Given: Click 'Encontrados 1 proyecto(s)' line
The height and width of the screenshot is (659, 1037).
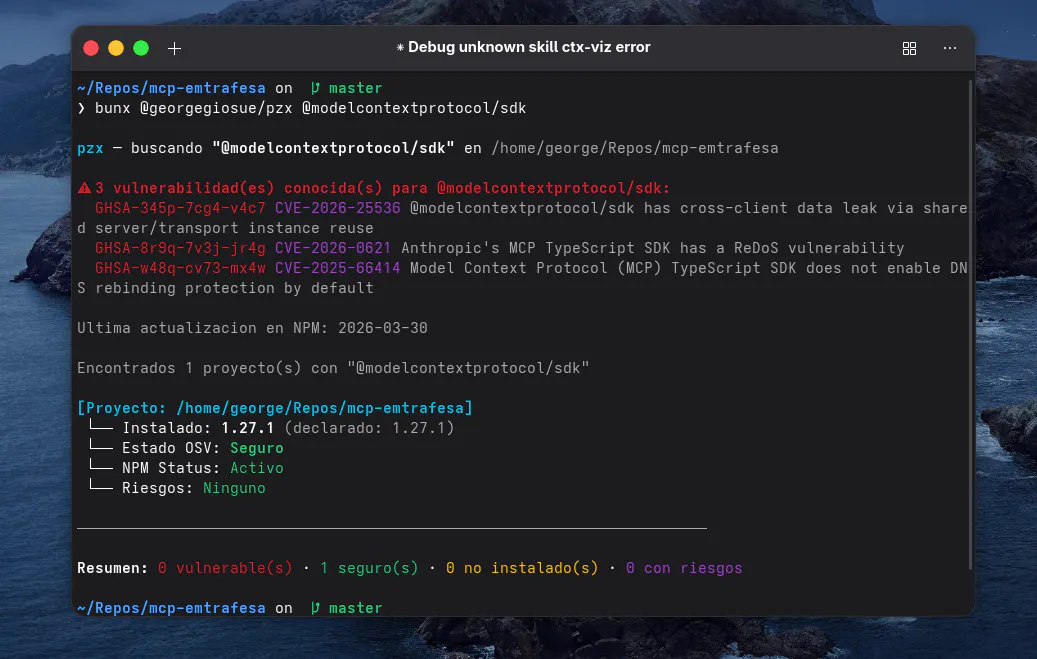Looking at the screenshot, I should (333, 368).
